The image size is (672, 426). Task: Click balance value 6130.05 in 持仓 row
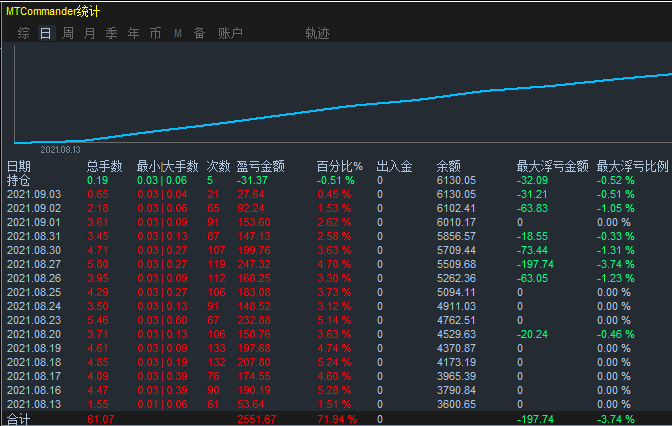pos(456,180)
